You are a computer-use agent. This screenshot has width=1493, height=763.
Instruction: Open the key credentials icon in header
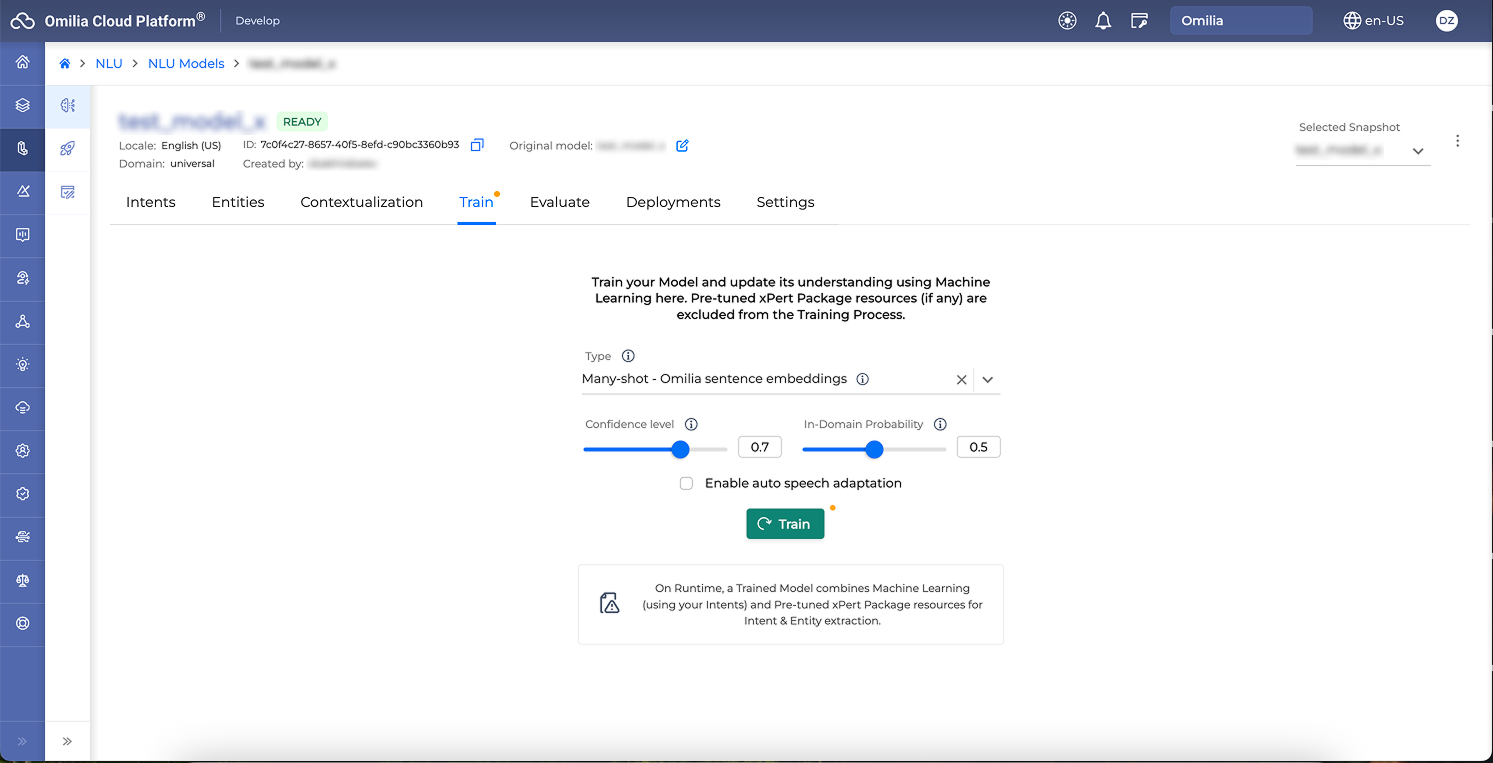click(1138, 20)
